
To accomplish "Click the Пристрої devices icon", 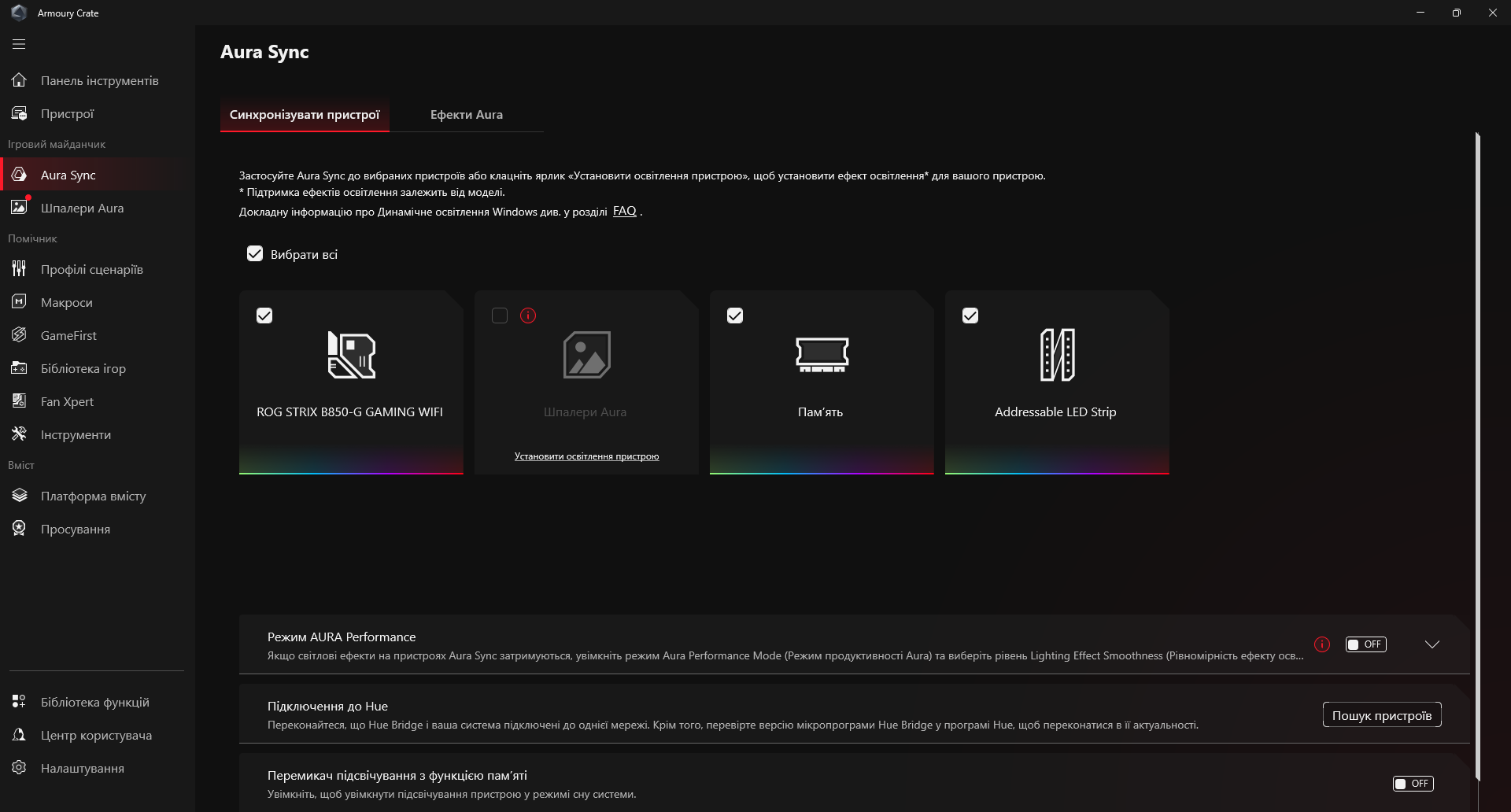I will 19,113.
